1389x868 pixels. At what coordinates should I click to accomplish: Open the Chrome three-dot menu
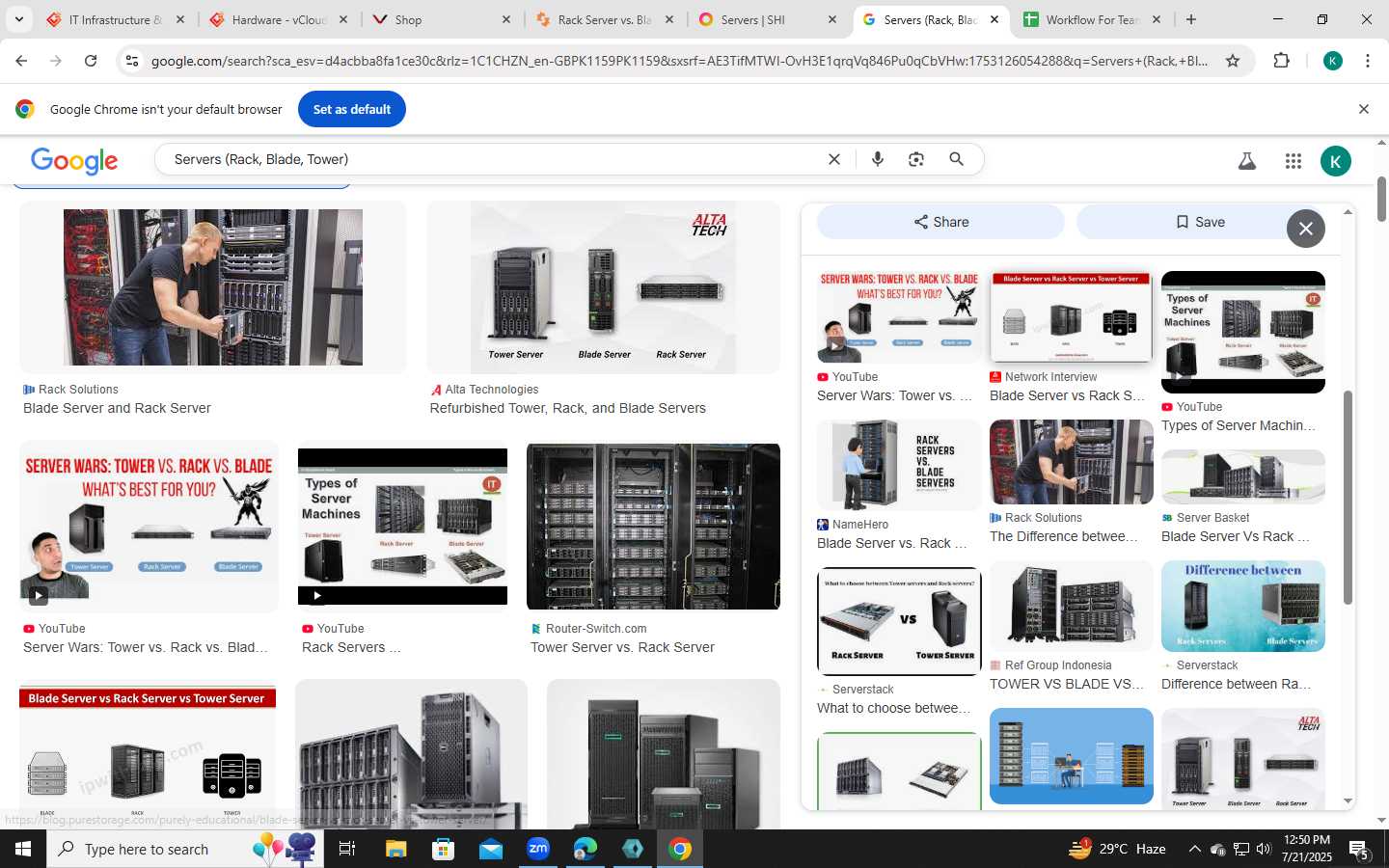pyautogui.click(x=1368, y=61)
